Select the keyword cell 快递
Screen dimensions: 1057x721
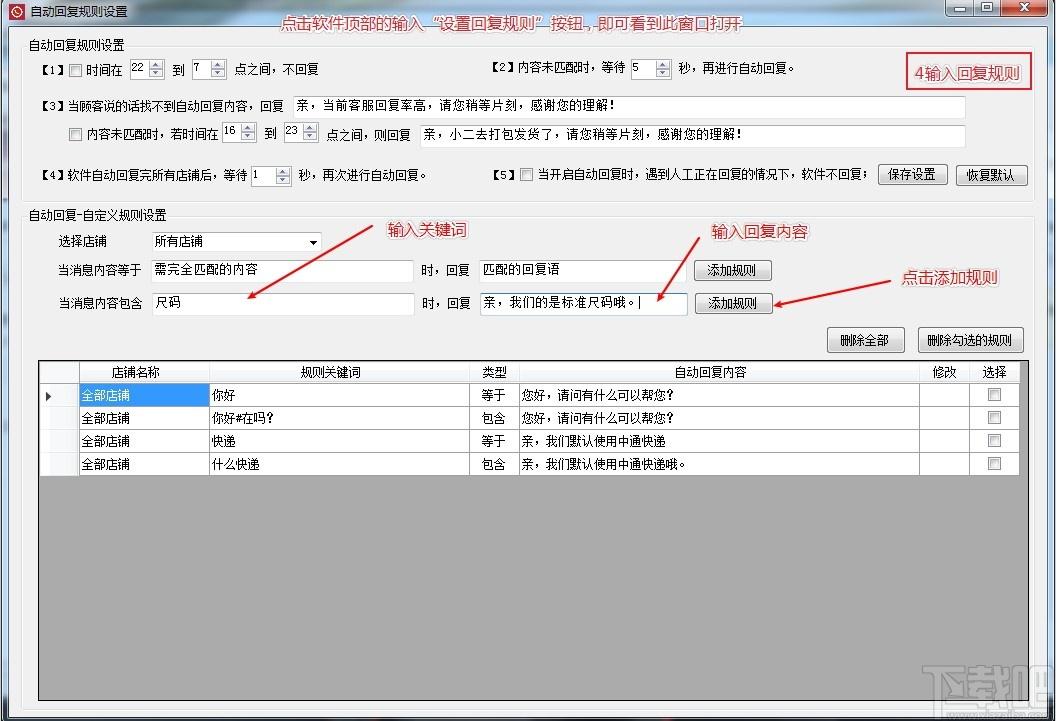pos(339,441)
